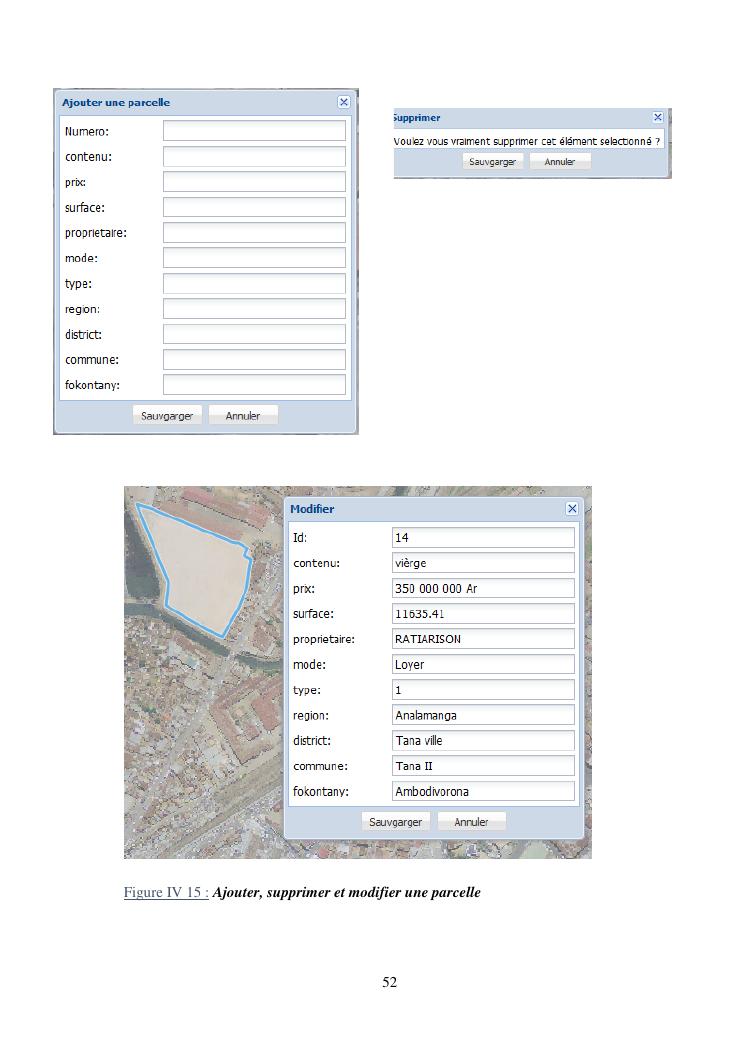Close the Modifier dialog window
745x1053 pixels.
pos(572,508)
